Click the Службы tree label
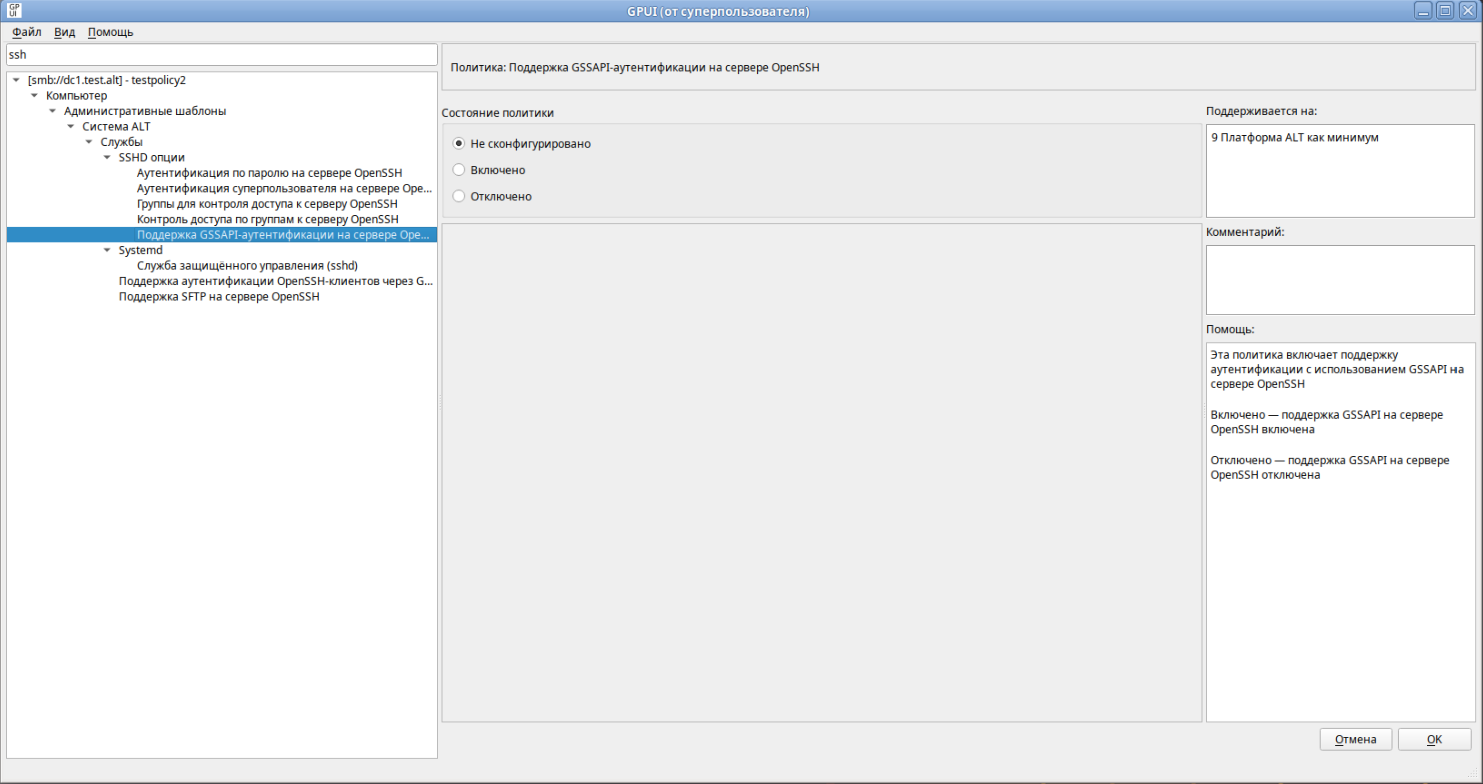The height and width of the screenshot is (784, 1483). tap(121, 142)
